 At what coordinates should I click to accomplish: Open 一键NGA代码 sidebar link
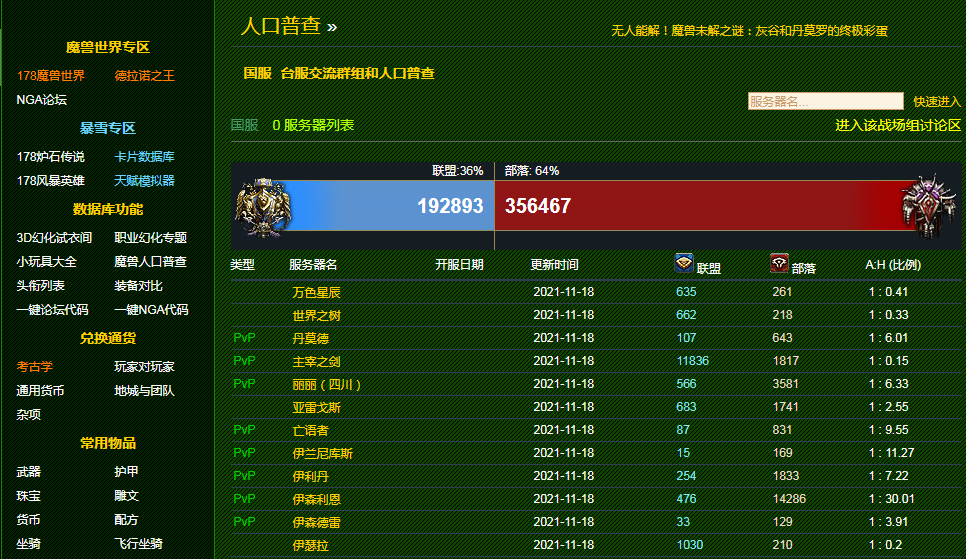coord(151,309)
